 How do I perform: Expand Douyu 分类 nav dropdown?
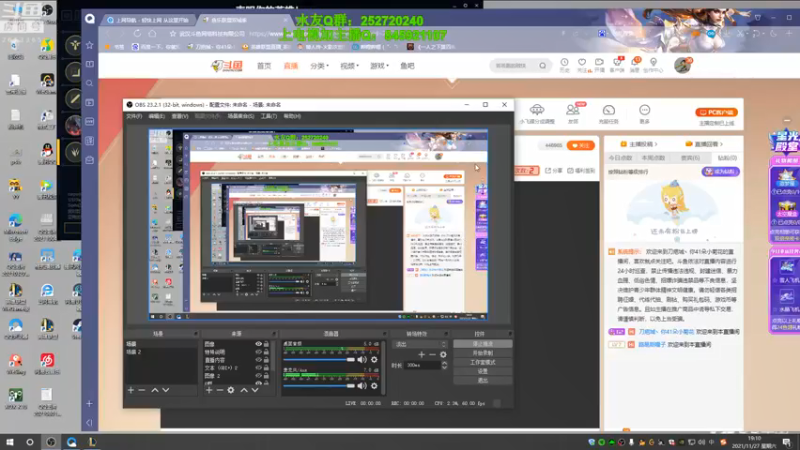(x=319, y=66)
